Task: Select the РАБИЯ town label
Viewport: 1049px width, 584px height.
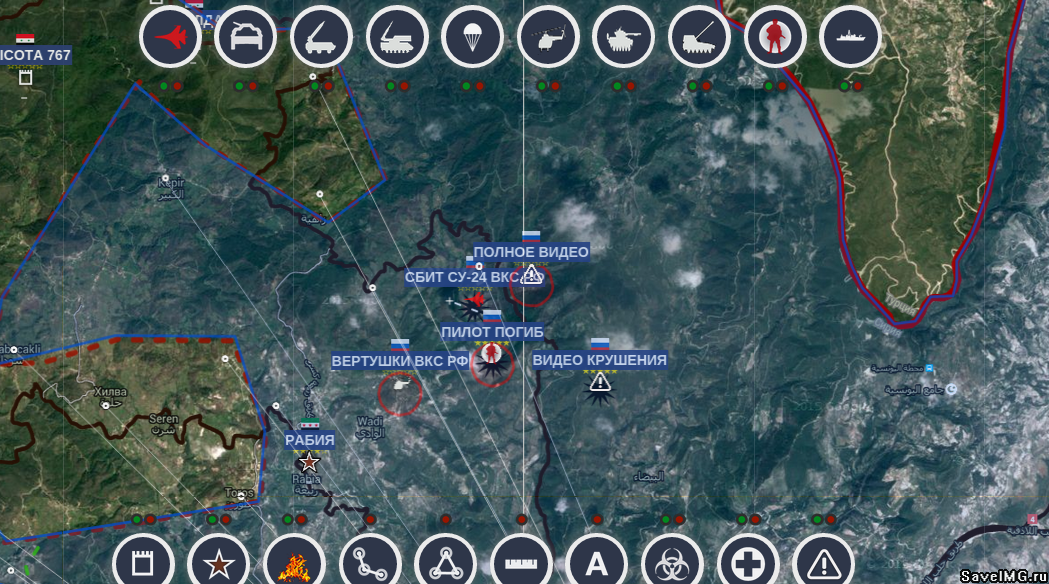Action: click(310, 440)
